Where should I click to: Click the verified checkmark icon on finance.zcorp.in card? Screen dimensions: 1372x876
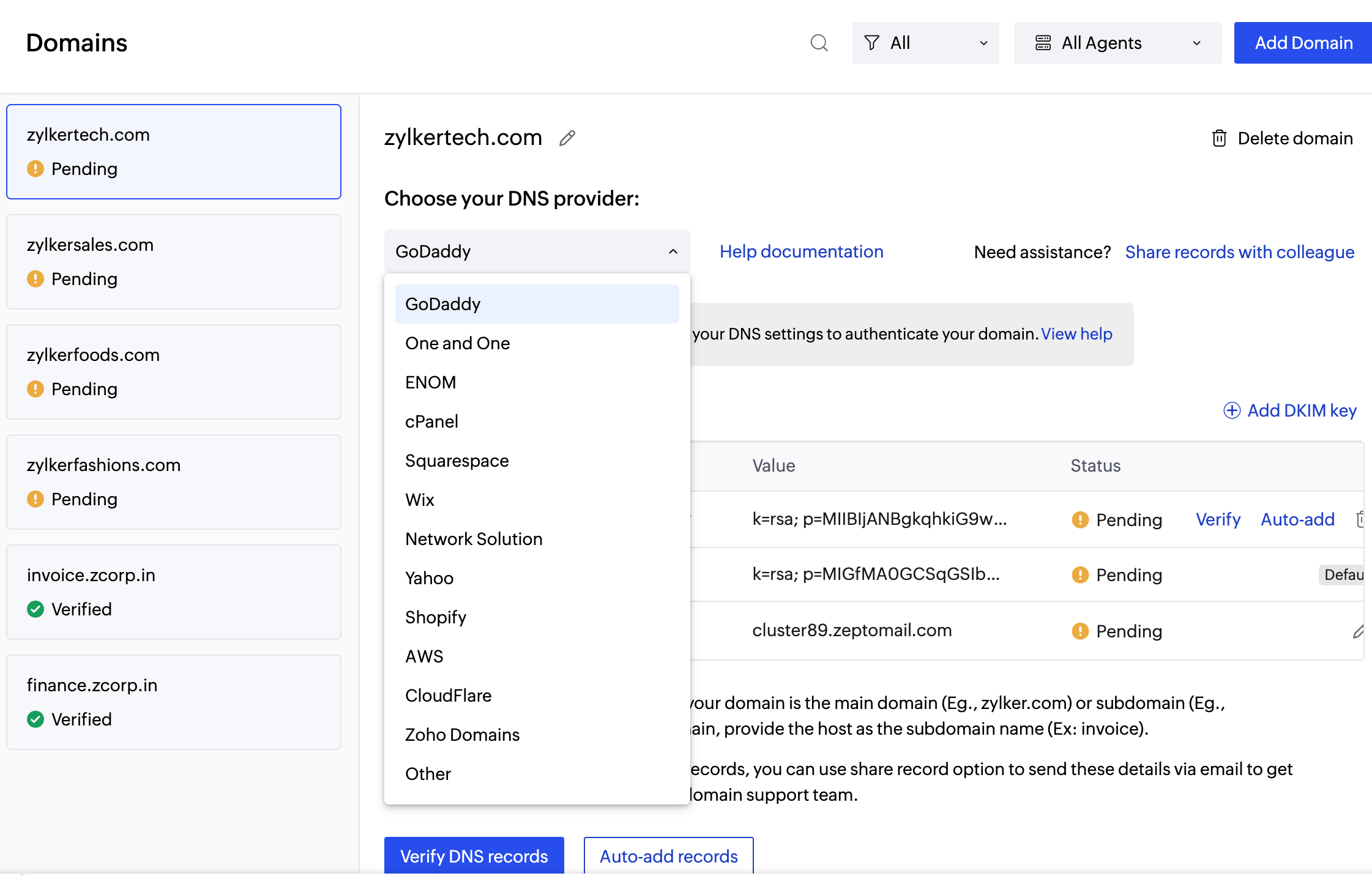35,719
